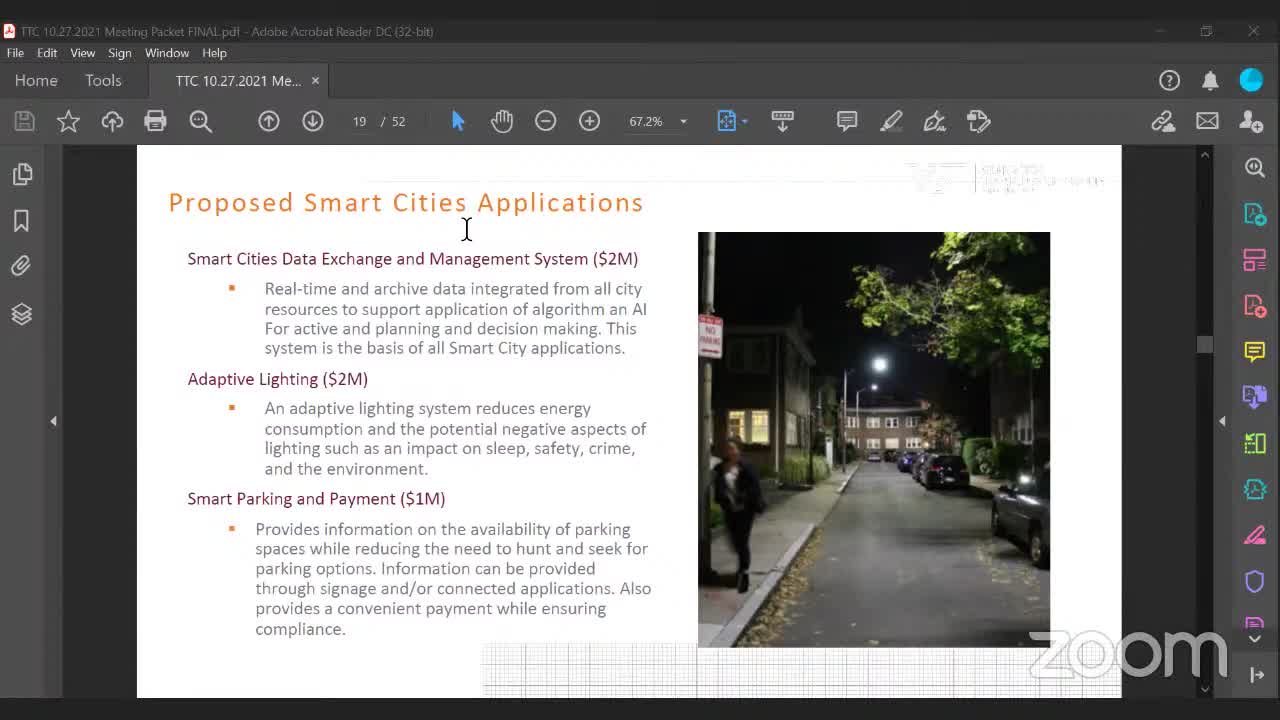Open the File menu
This screenshot has height=720, width=1280.
tap(15, 53)
